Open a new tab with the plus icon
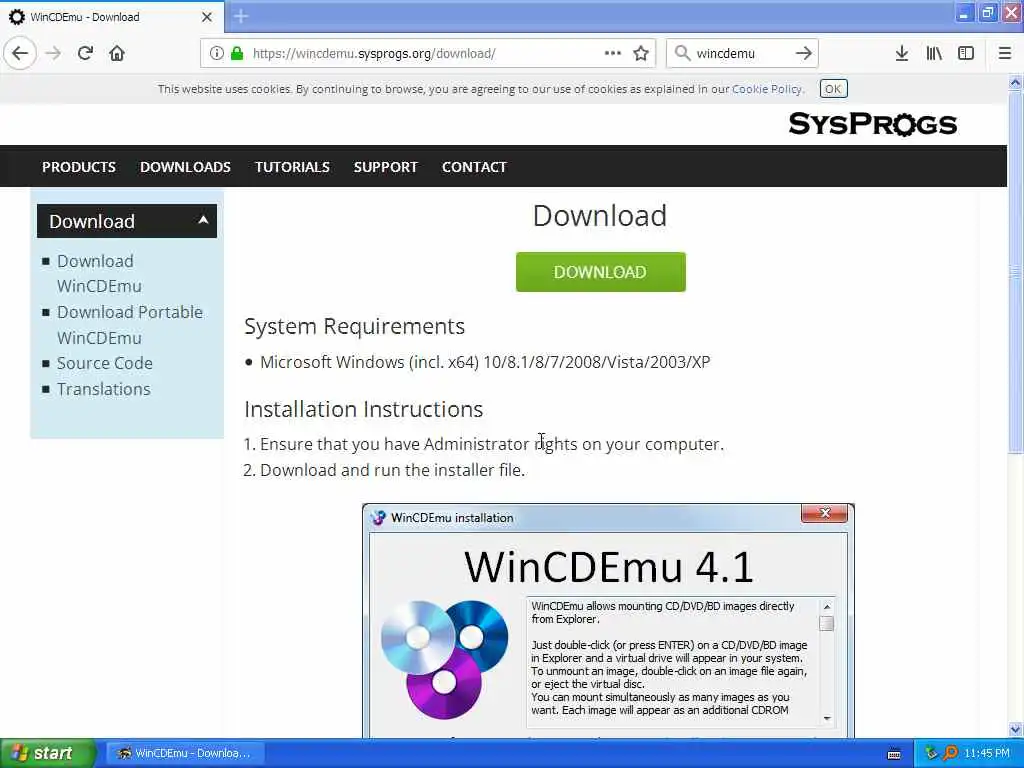 (241, 16)
